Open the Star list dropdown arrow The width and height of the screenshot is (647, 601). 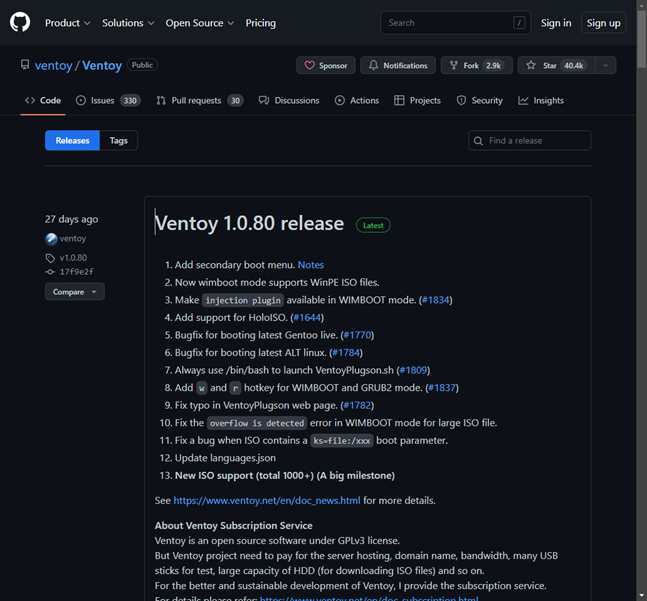pyautogui.click(x=605, y=65)
